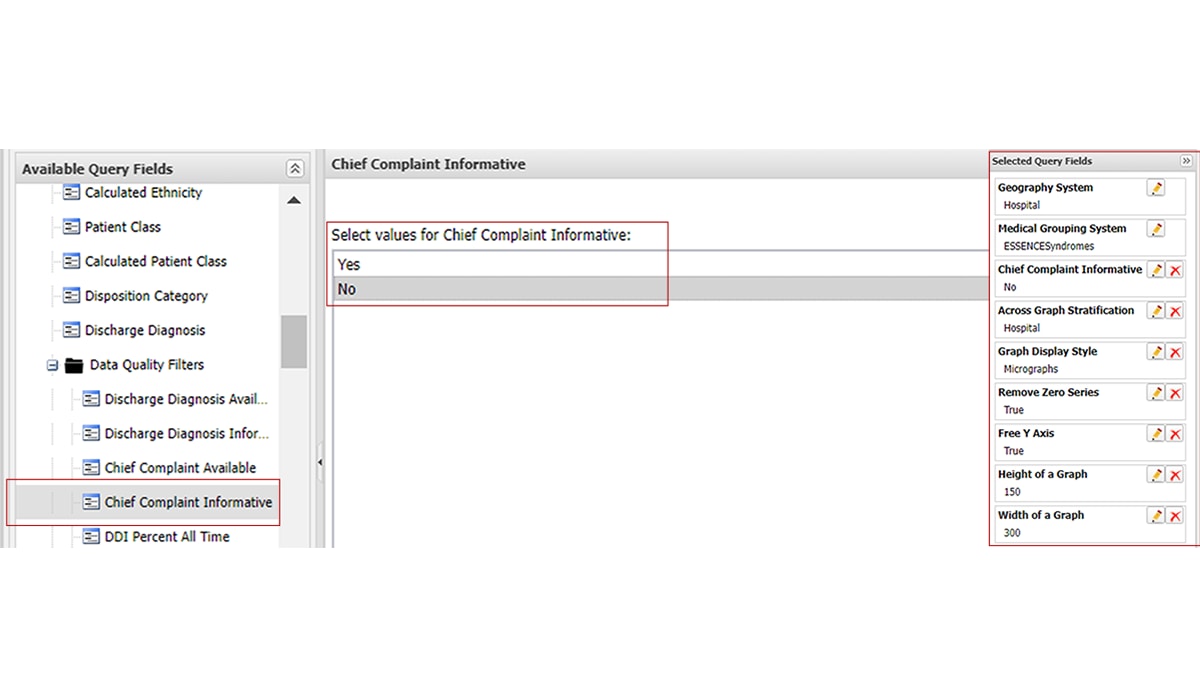Click the Selected Query Fields panel title

pyautogui.click(x=1042, y=161)
